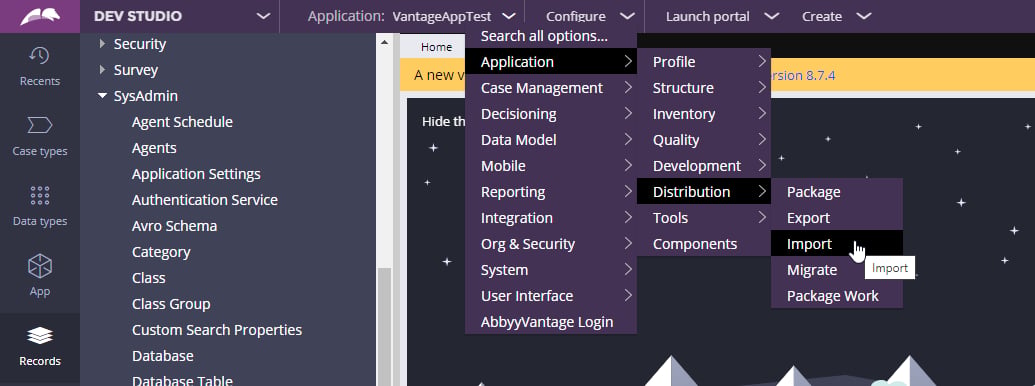Open the Case types icon
This screenshot has width=1035, height=386.
[x=40, y=125]
